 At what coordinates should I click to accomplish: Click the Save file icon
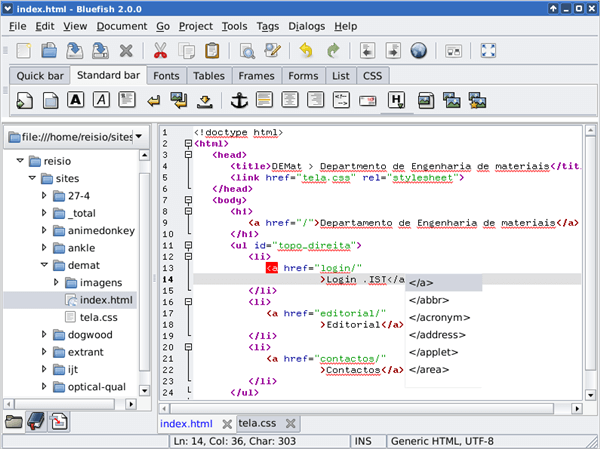pos(73,50)
